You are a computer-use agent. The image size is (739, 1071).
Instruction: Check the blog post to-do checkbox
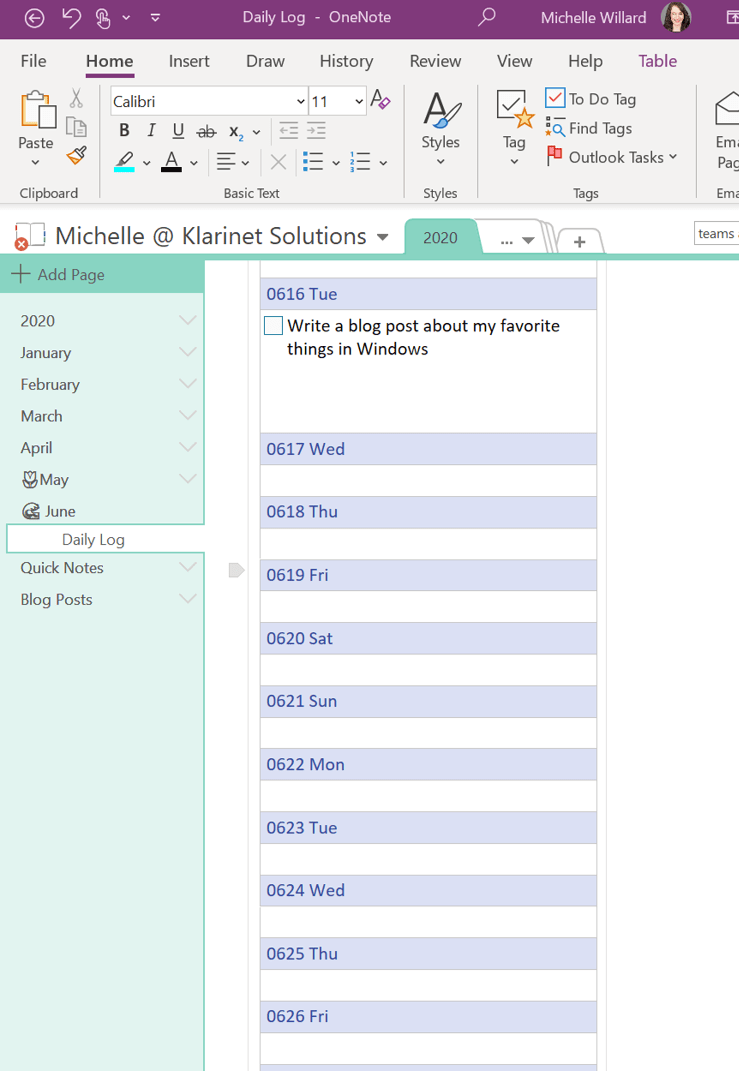274,326
